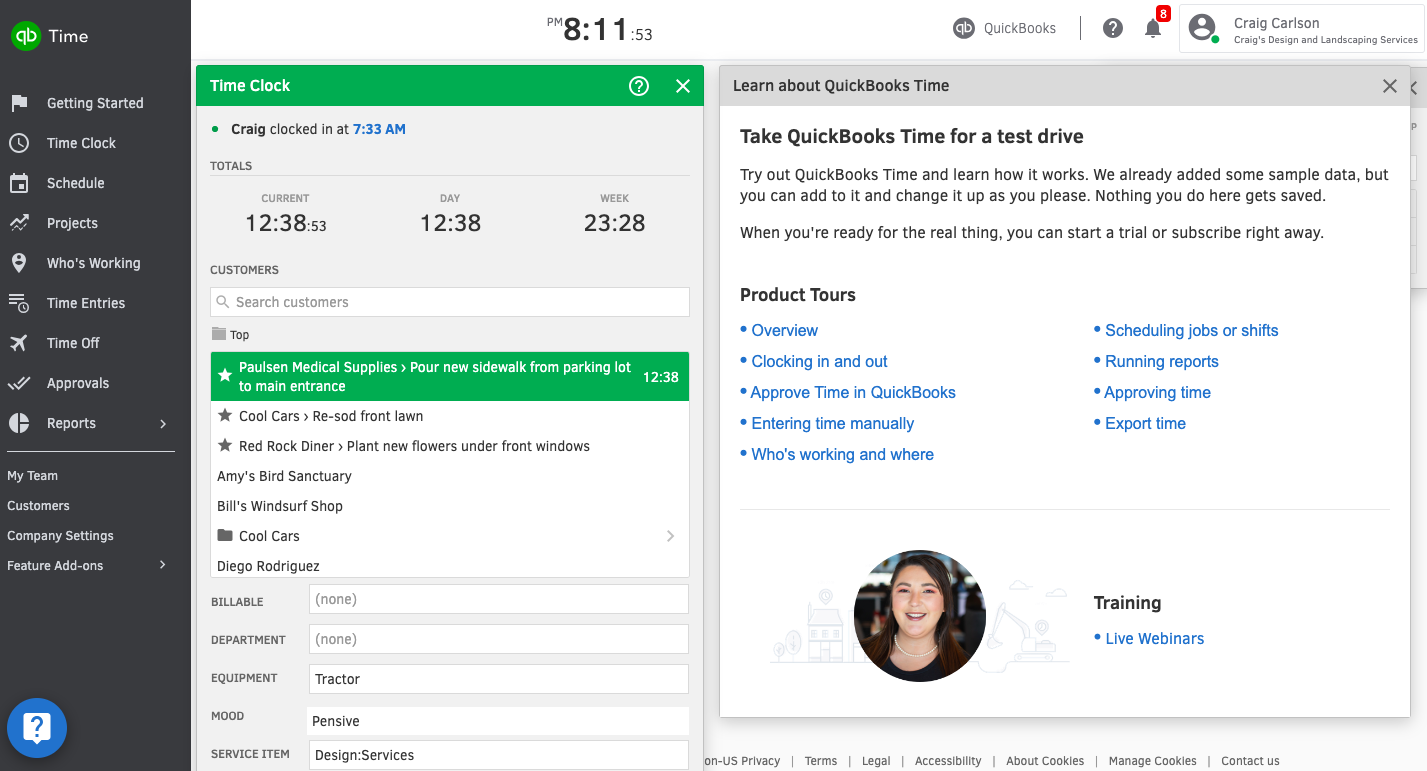Image resolution: width=1427 pixels, height=771 pixels.
Task: Close the Time Clock panel
Action: click(x=683, y=86)
